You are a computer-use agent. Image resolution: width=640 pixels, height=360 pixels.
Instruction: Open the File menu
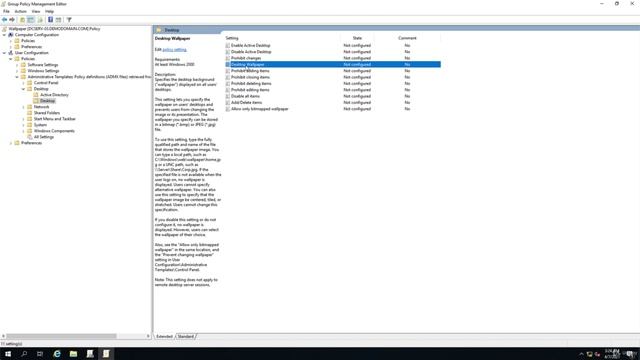[x=6, y=11]
